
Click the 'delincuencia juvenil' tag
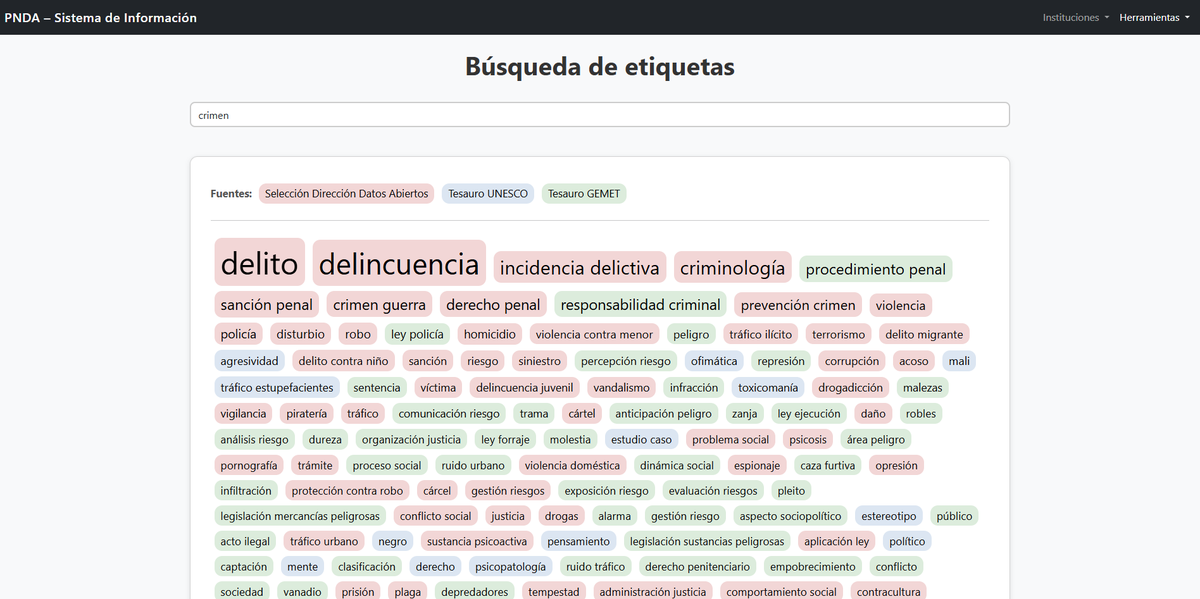(x=524, y=387)
